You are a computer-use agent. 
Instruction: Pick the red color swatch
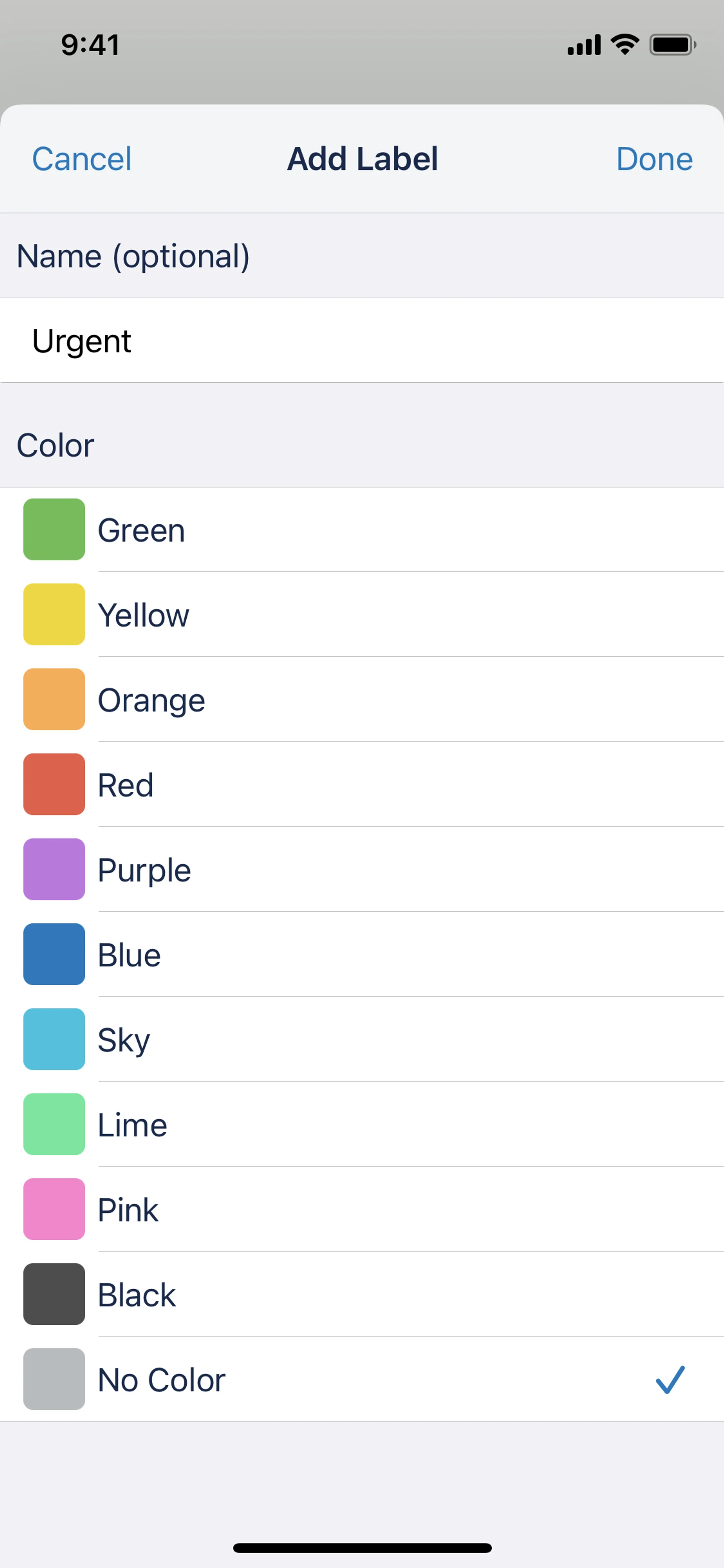tap(54, 784)
